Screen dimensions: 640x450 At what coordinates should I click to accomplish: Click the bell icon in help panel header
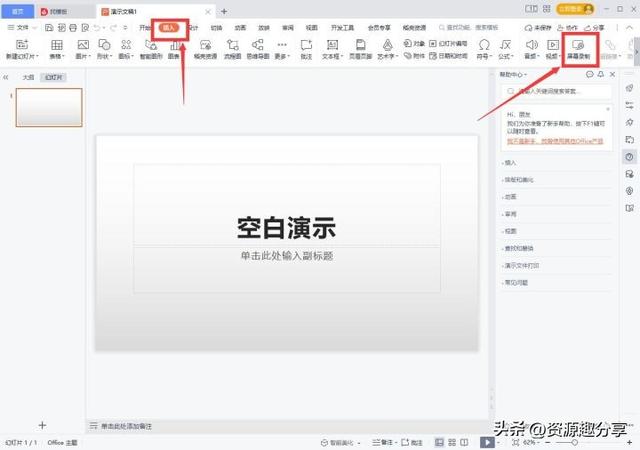coord(601,74)
